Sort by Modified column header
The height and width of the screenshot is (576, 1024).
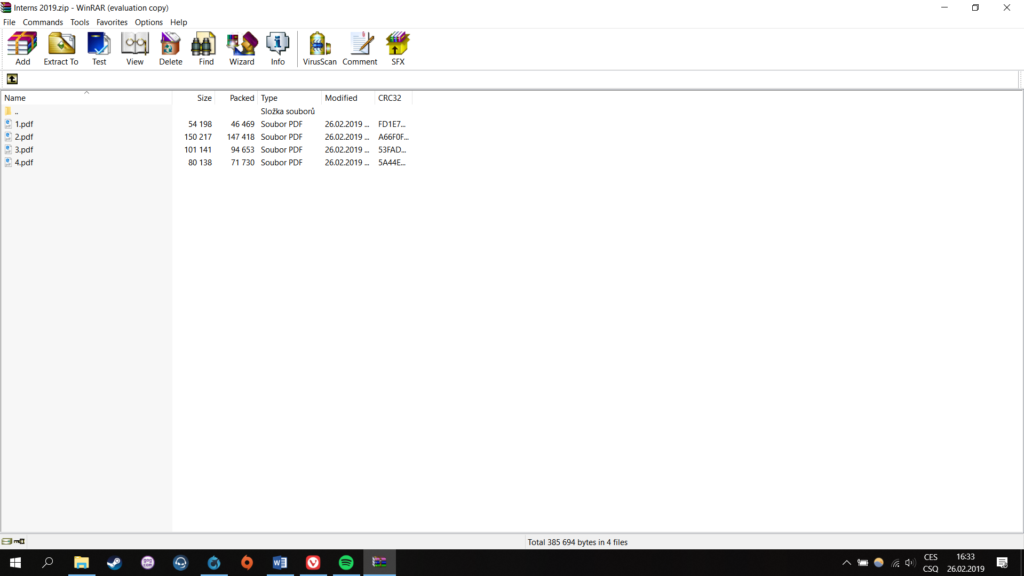pyautogui.click(x=348, y=98)
